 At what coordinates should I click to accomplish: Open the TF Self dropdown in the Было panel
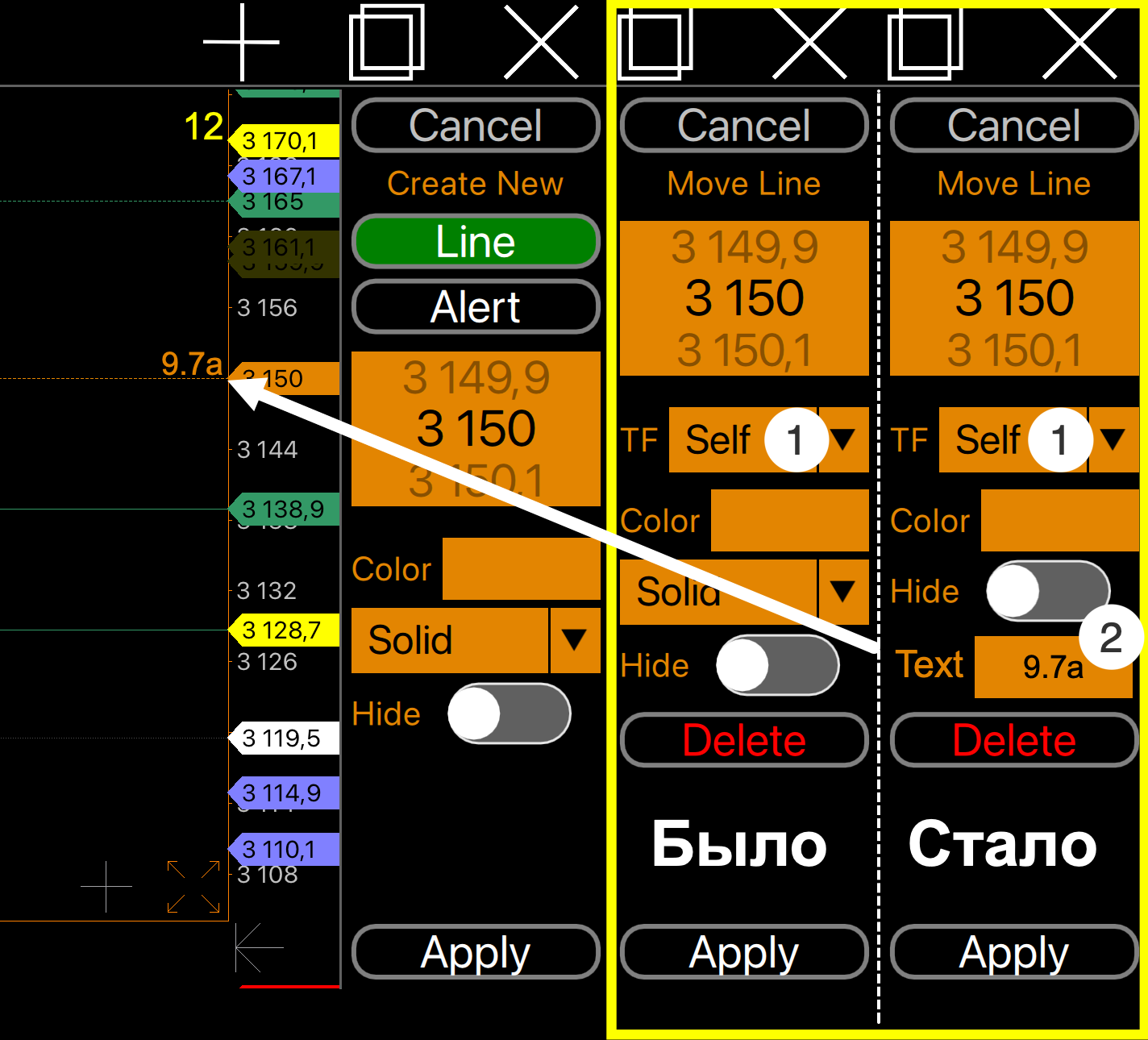(768, 439)
